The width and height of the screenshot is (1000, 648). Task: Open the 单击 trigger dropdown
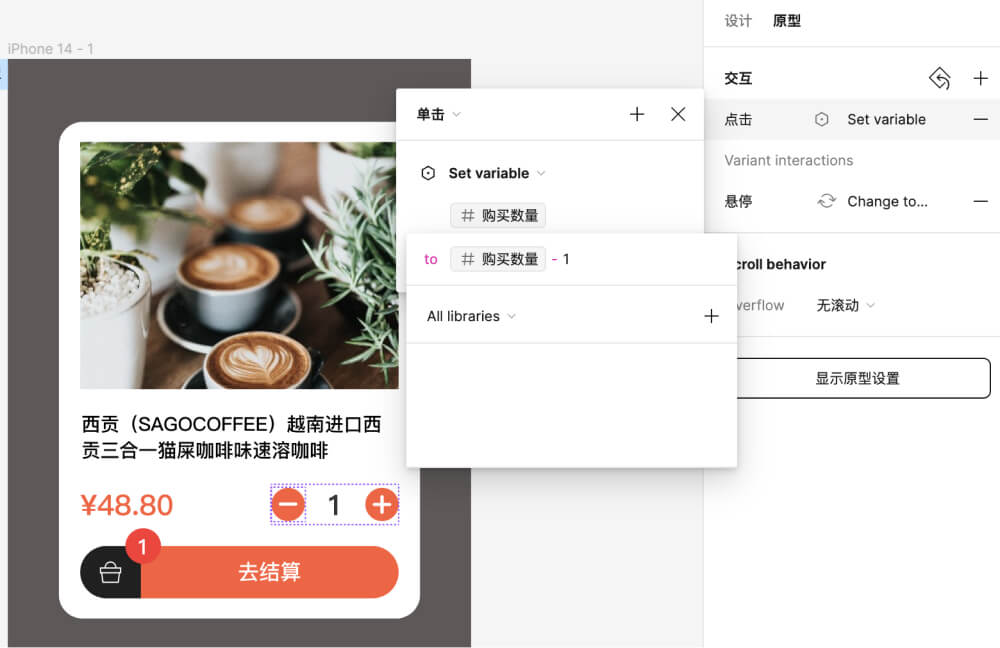point(439,115)
